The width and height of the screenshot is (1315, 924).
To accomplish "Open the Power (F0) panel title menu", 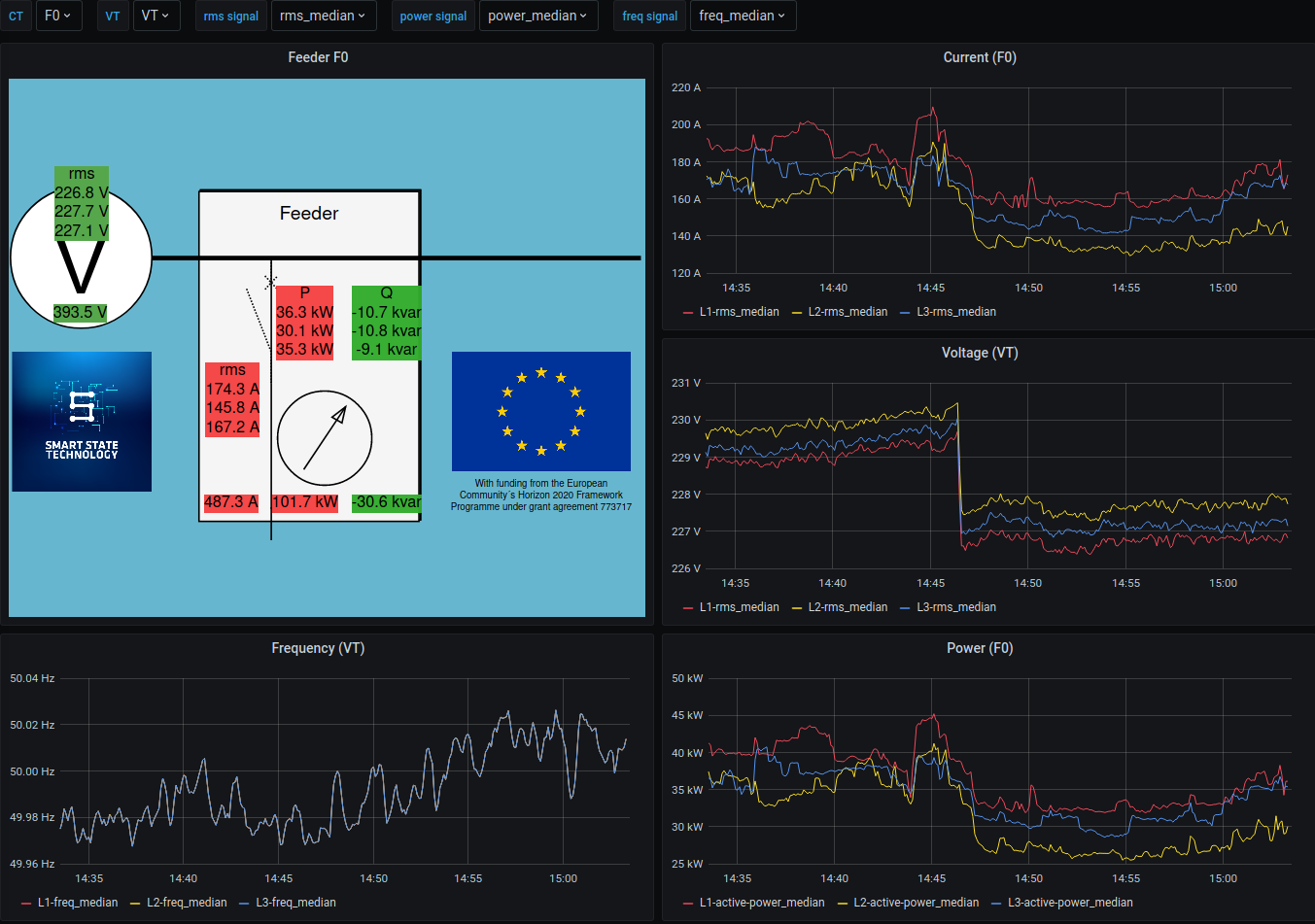I will tap(980, 648).
